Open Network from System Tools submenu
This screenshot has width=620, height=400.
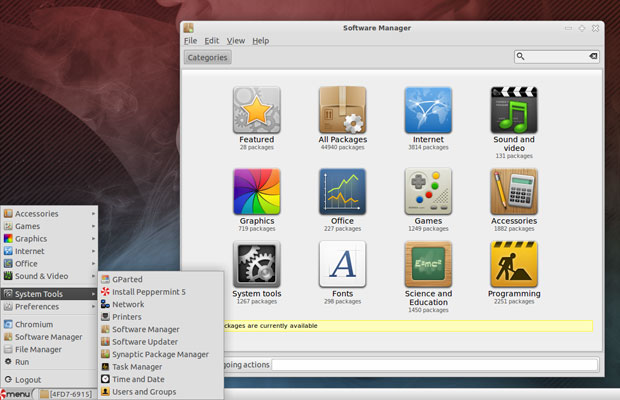(x=161, y=304)
